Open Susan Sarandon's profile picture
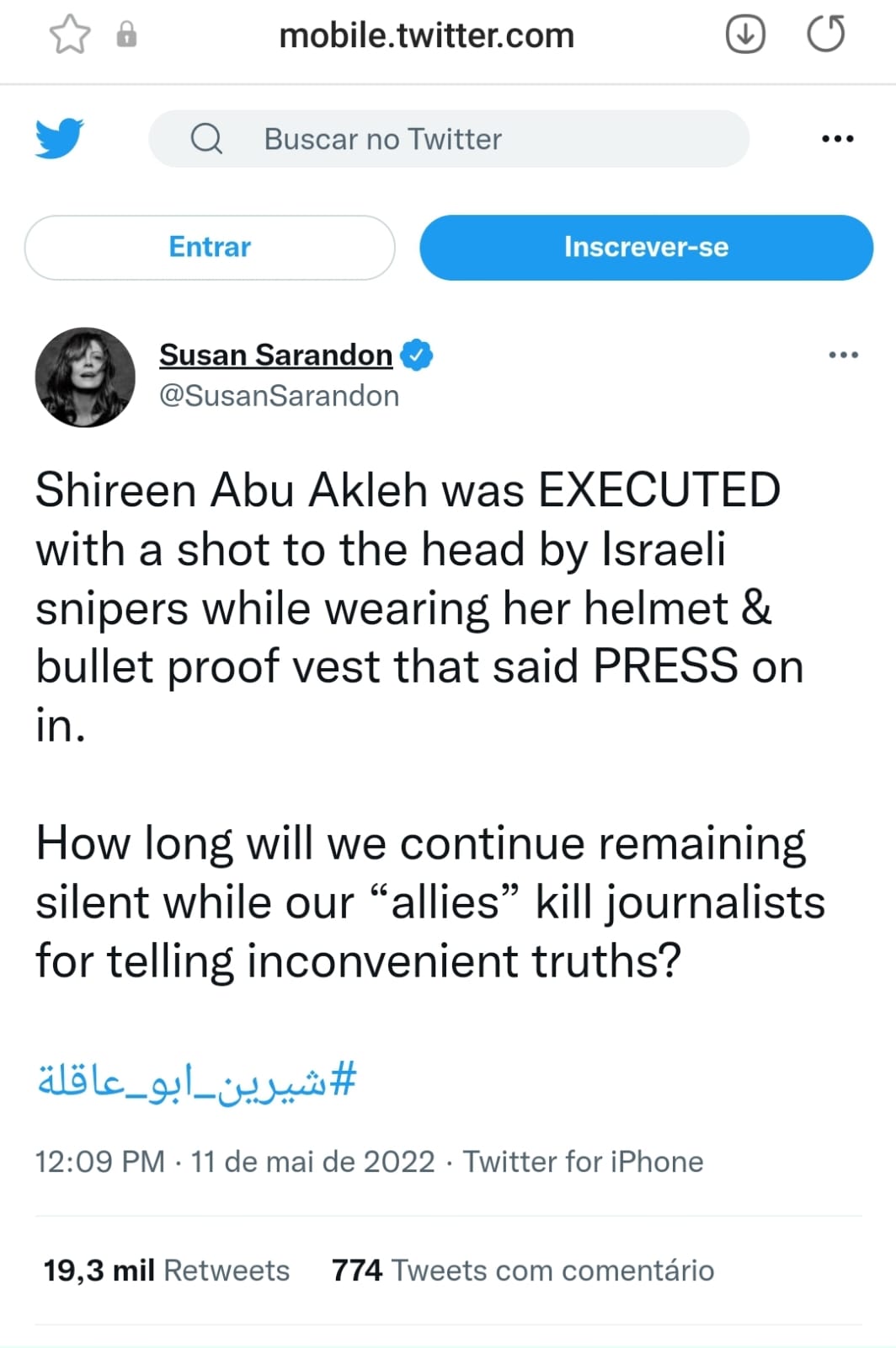This screenshot has width=896, height=1348. tap(85, 377)
